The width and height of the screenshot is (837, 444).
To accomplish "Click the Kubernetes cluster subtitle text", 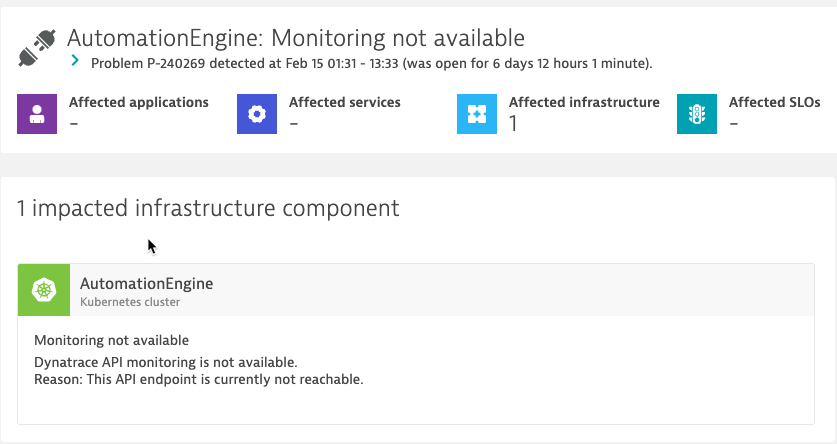I will tap(130, 302).
